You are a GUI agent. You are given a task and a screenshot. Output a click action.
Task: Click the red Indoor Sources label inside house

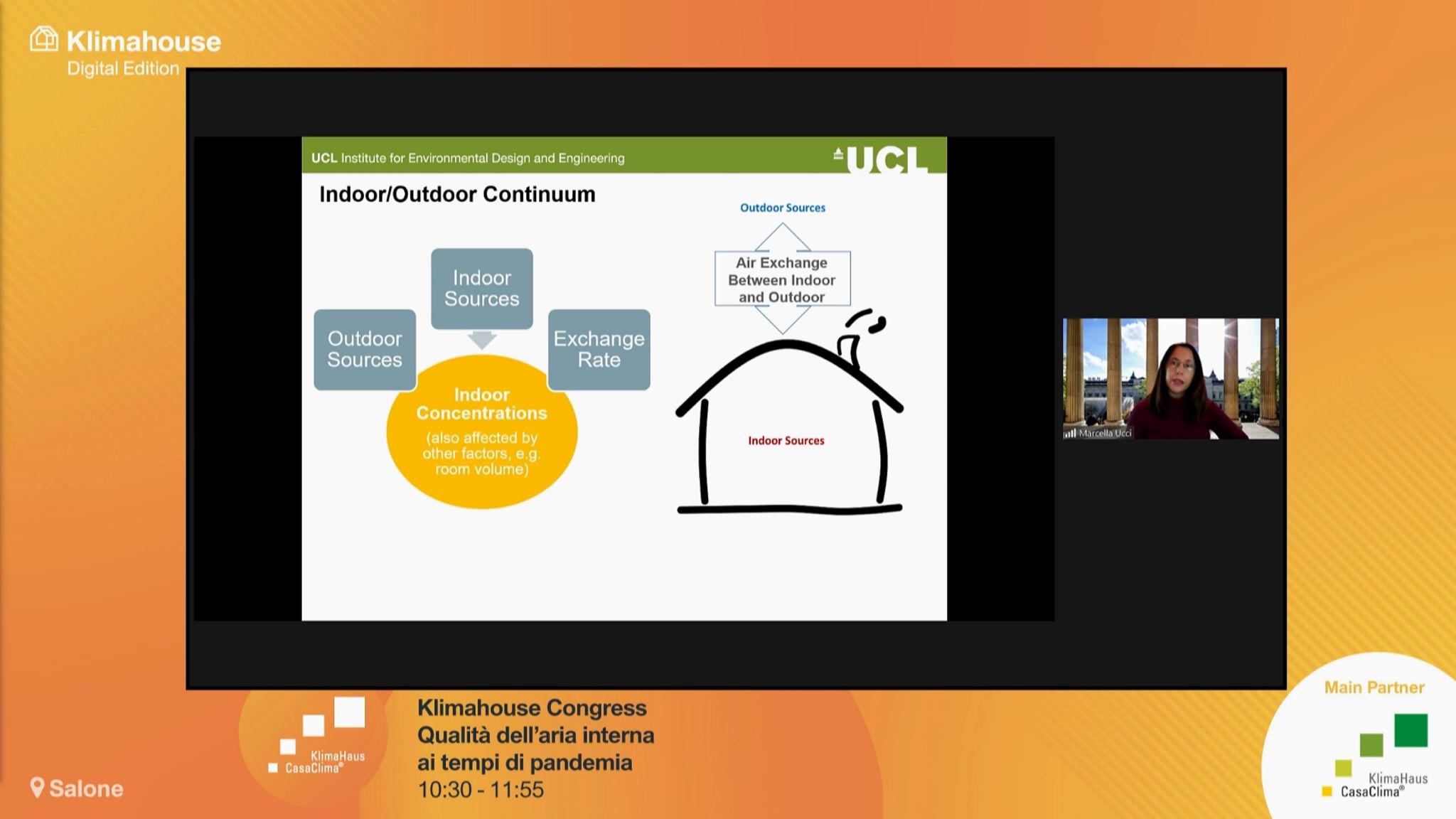pyautogui.click(x=786, y=441)
